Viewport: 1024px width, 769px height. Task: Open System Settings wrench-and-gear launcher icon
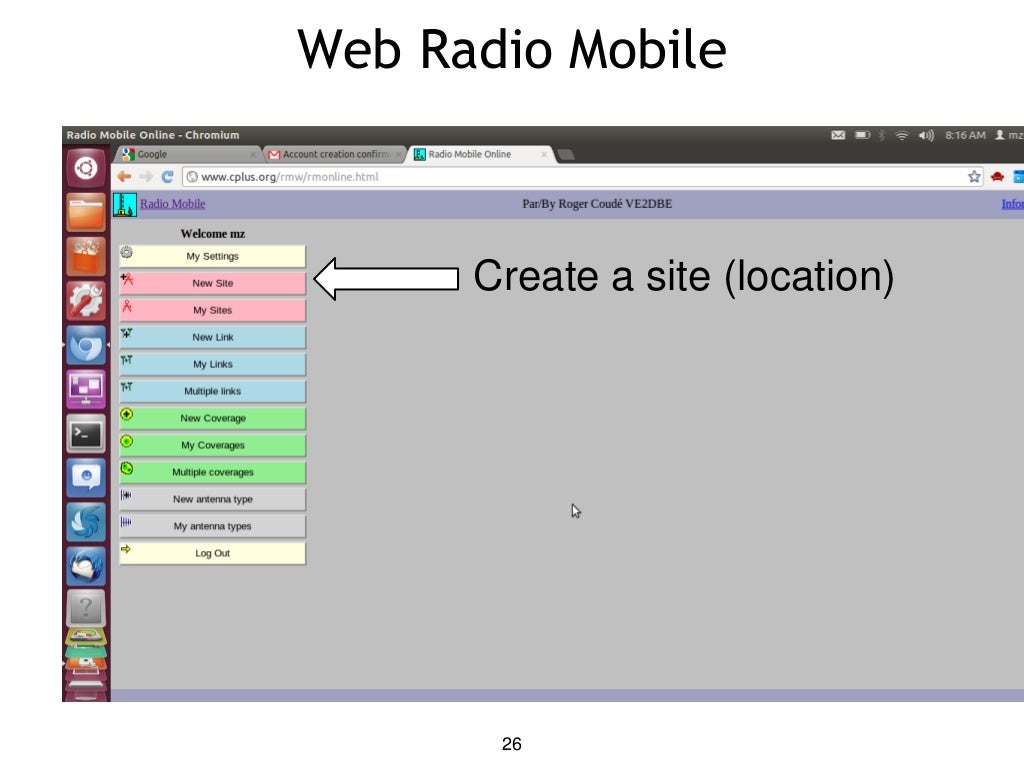coord(86,301)
